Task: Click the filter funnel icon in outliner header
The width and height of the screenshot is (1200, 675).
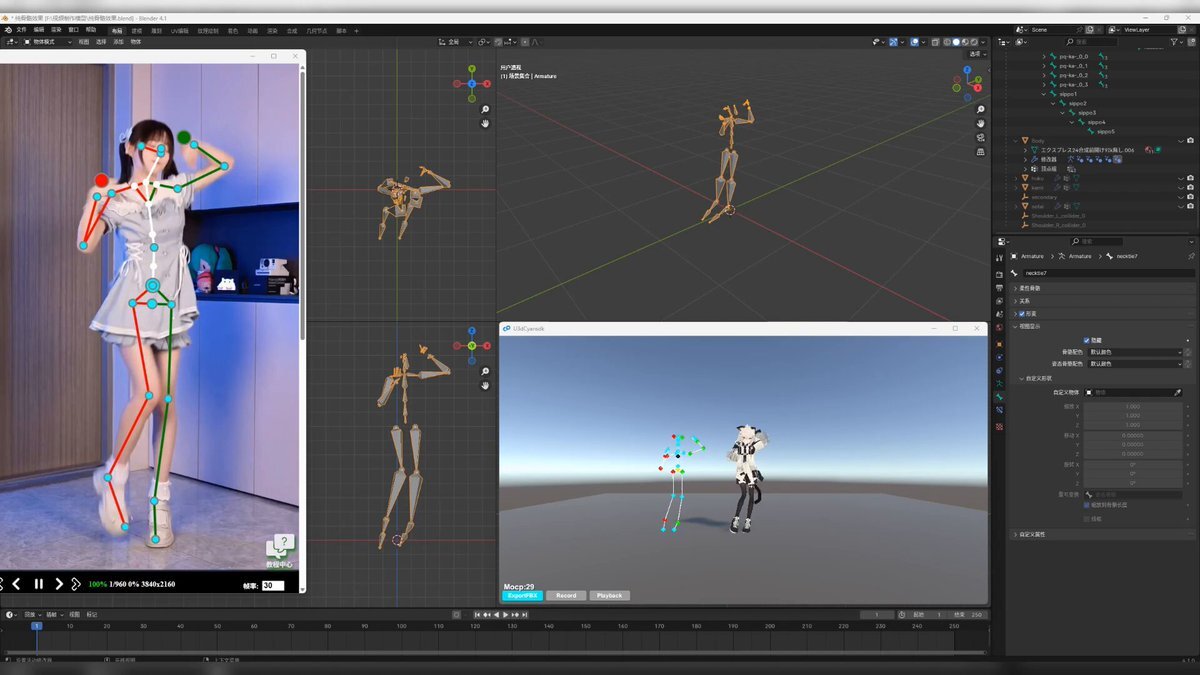Action: [x=1174, y=42]
